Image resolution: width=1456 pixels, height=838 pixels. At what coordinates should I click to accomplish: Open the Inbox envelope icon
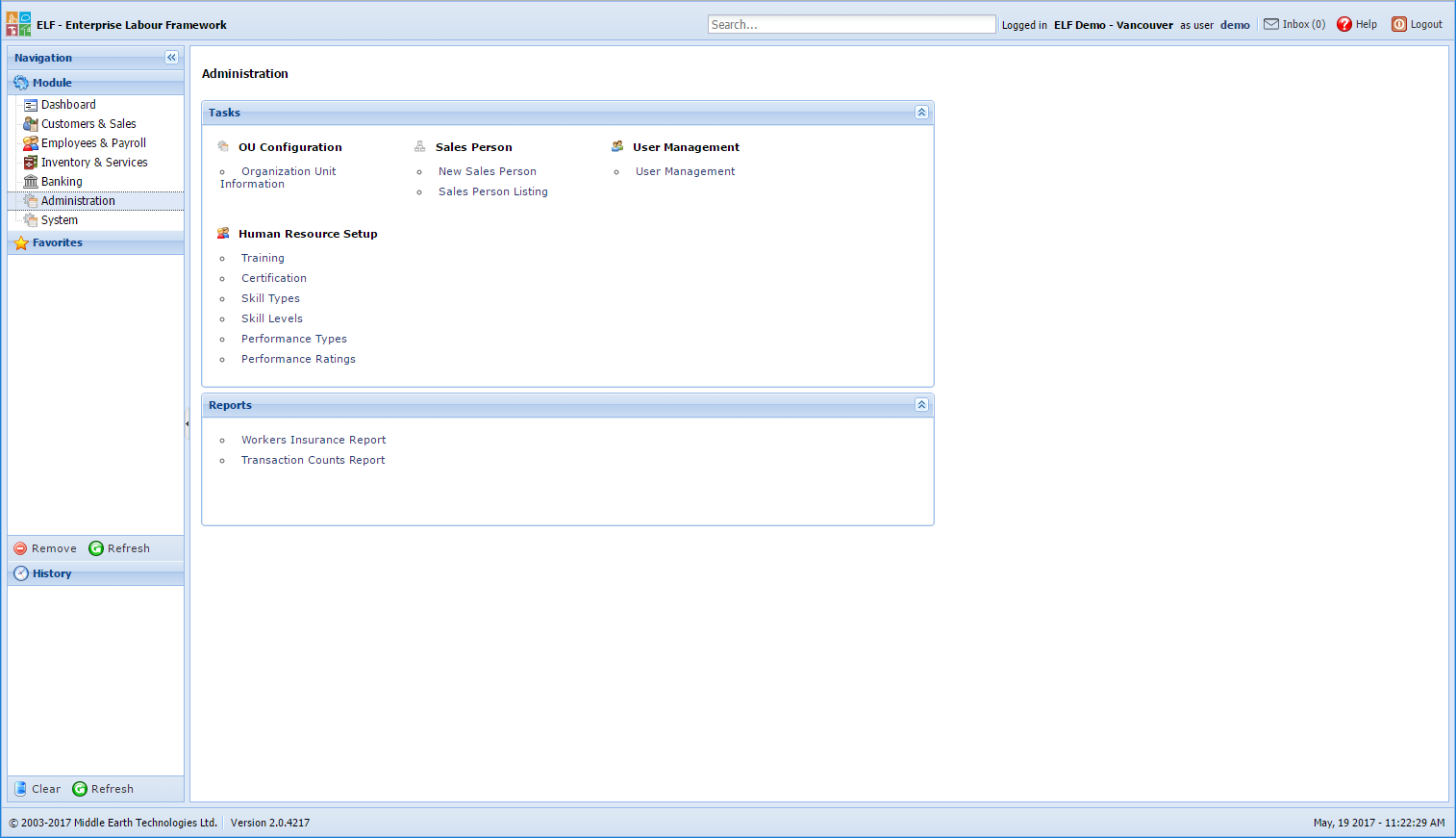click(x=1271, y=24)
